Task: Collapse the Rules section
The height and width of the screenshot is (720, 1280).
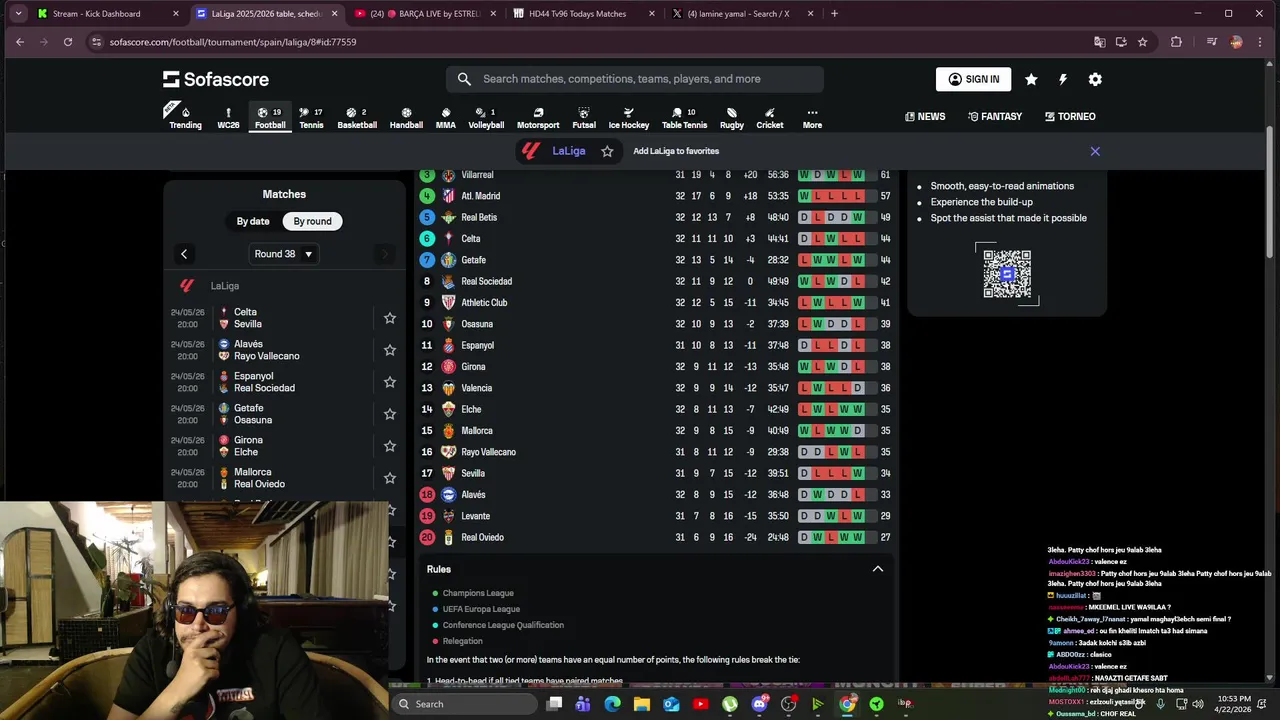Action: click(x=878, y=569)
